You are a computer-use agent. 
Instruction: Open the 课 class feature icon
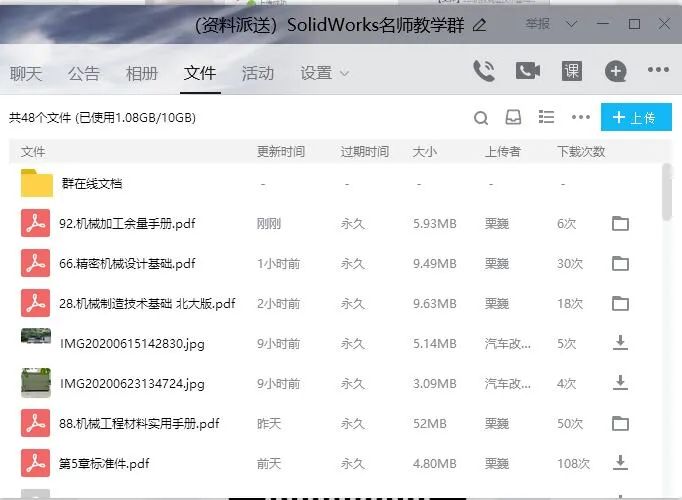click(572, 71)
